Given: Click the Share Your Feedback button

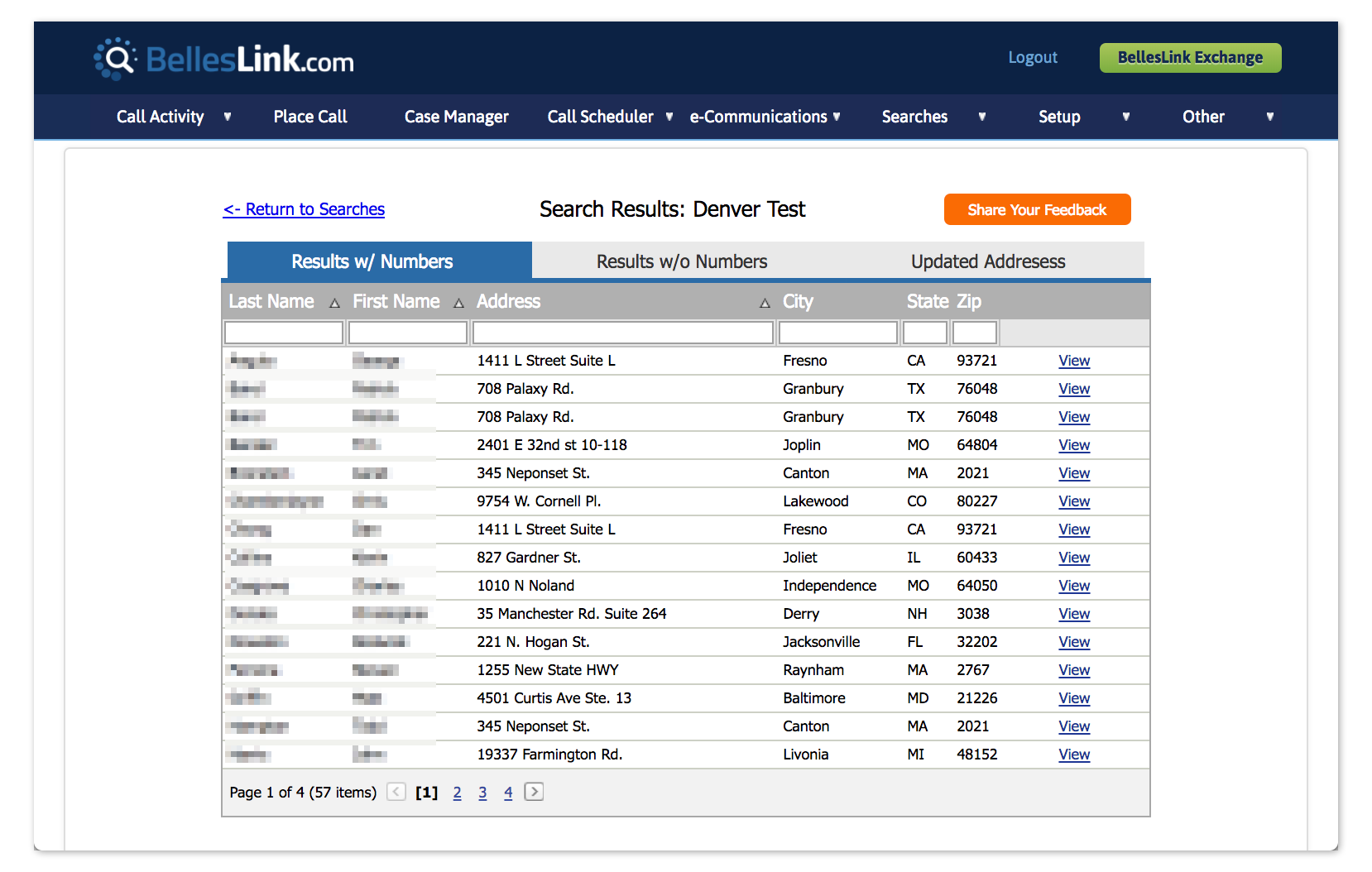Looking at the screenshot, I should (x=1037, y=209).
